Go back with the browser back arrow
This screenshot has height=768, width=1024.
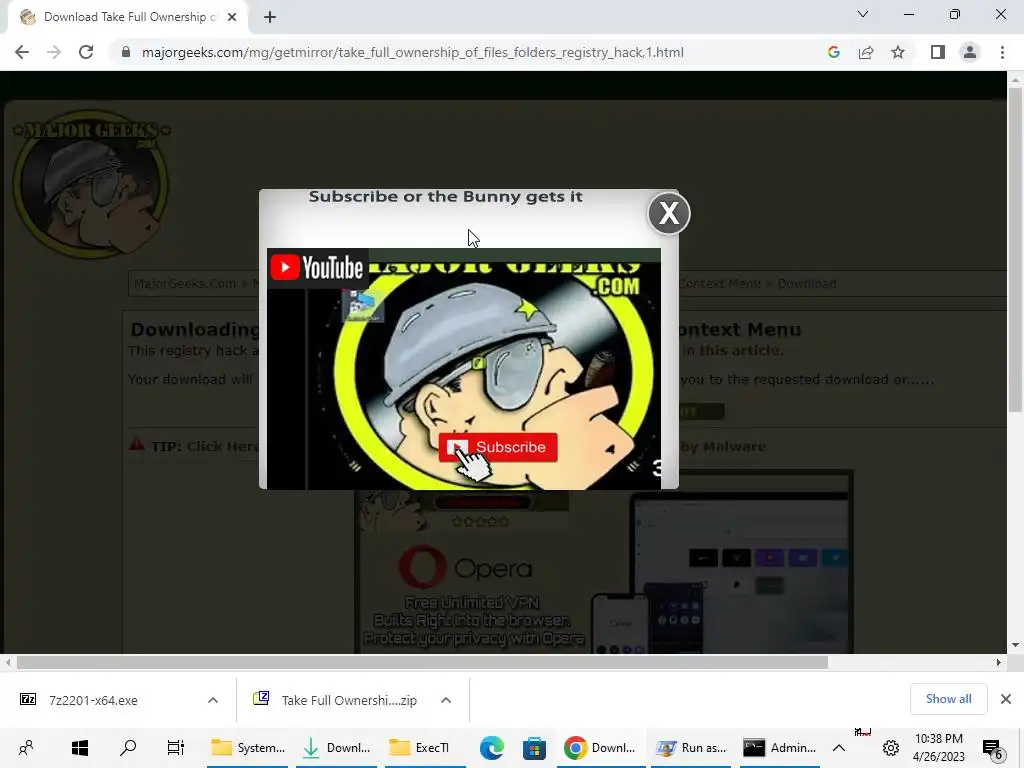click(x=22, y=52)
